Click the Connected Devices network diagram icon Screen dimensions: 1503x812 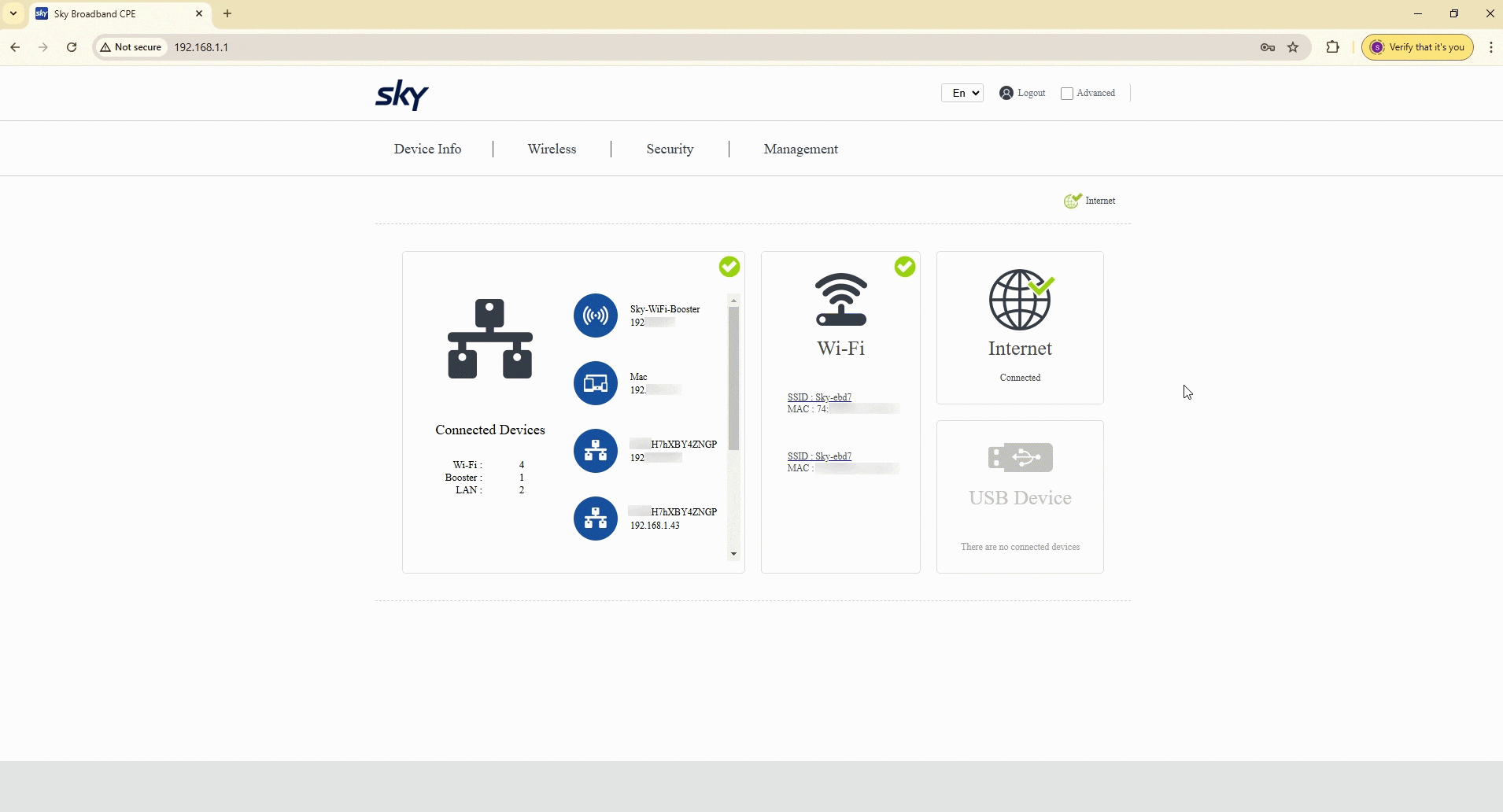point(490,338)
